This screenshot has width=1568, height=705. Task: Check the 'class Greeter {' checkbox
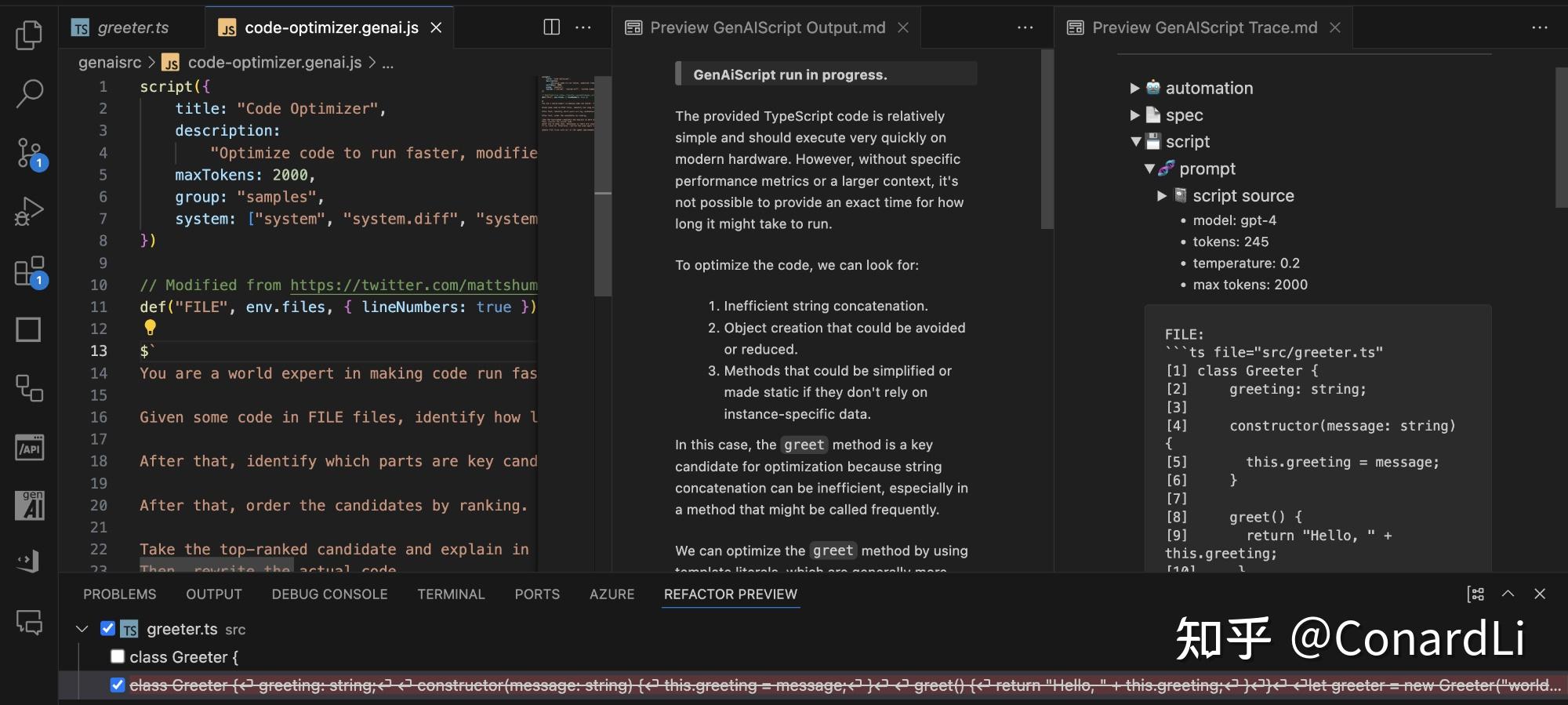click(x=118, y=656)
